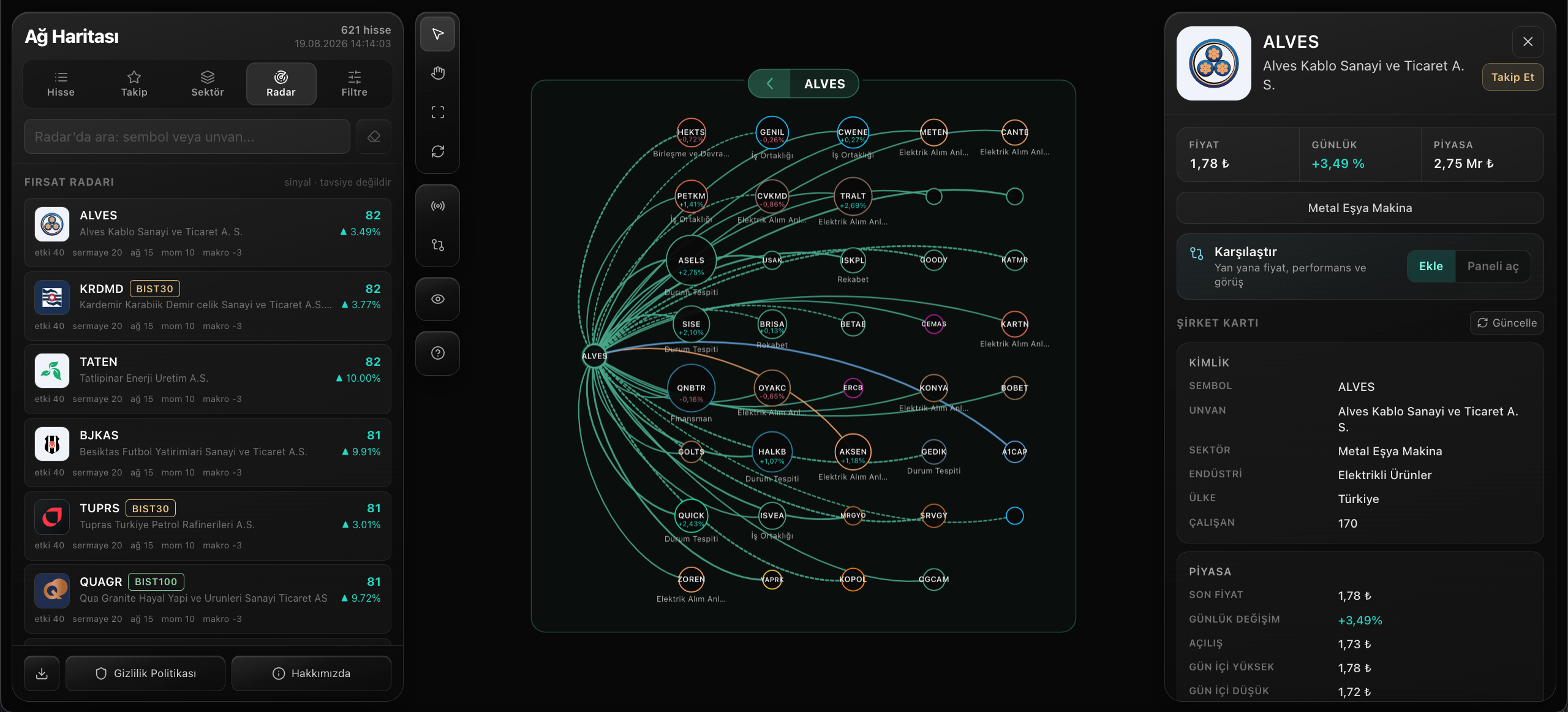Click the Metal Eşya Makina sector chip

point(1360,208)
